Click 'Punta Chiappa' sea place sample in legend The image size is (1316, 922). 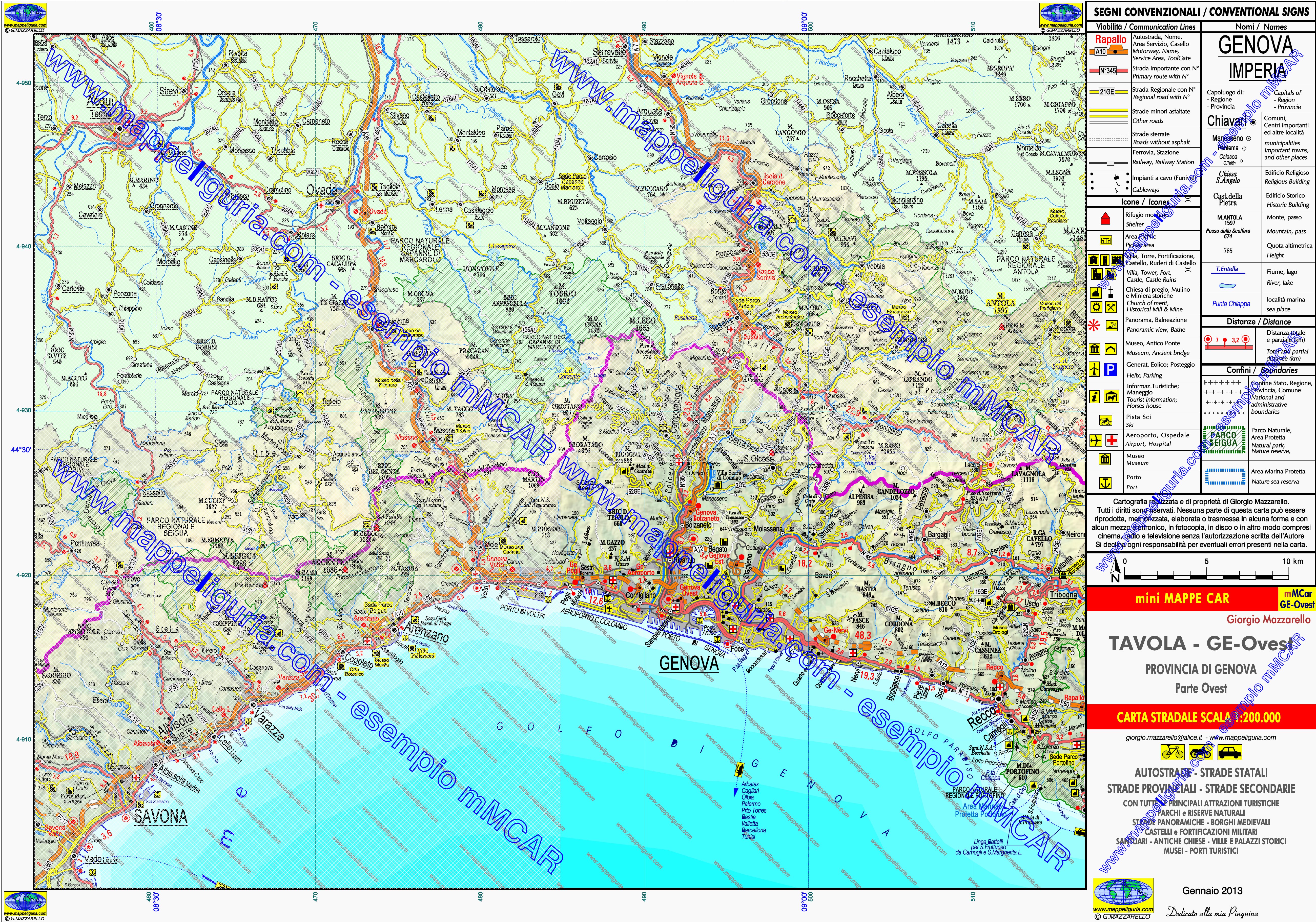click(1231, 304)
